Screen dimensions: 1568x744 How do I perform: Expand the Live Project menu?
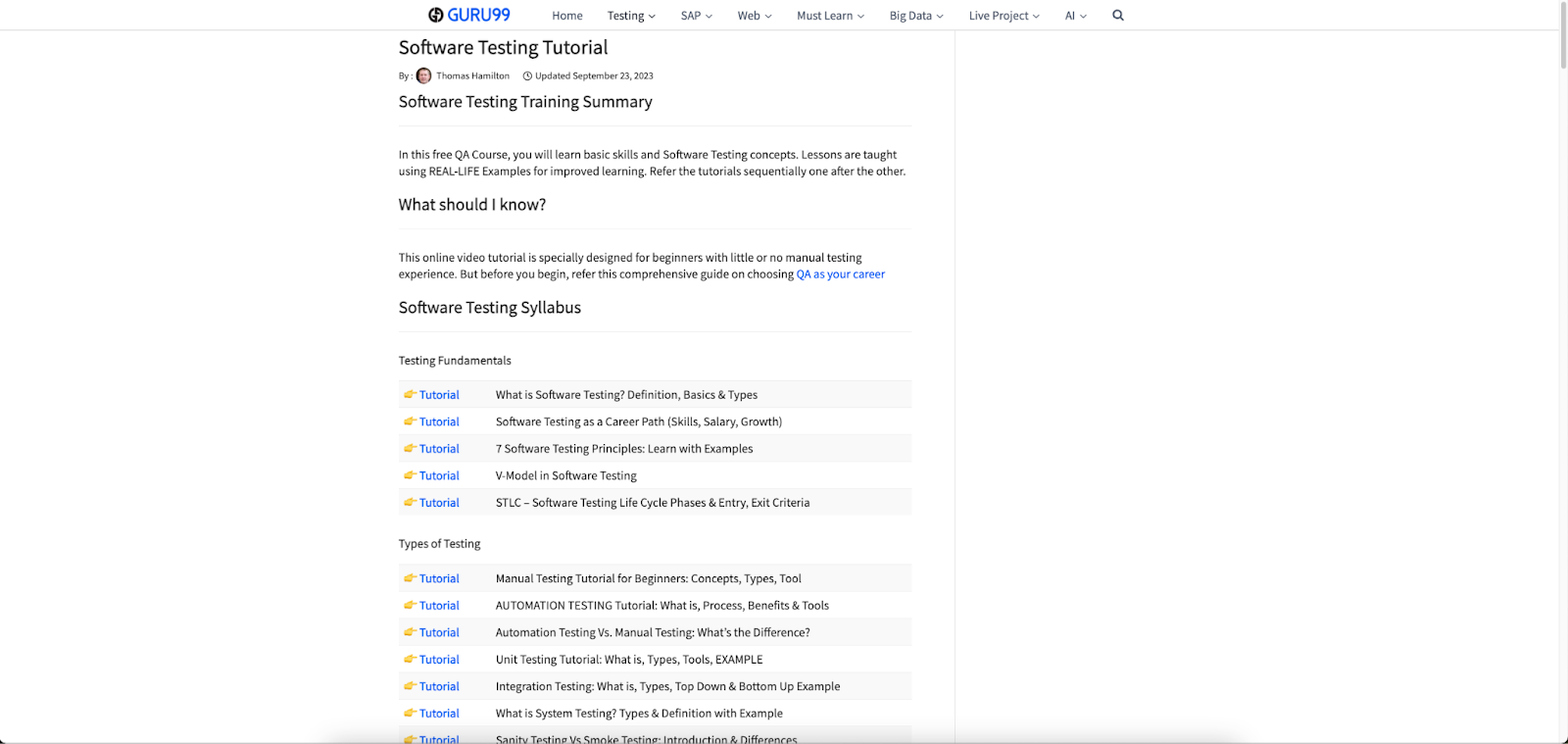(1004, 16)
